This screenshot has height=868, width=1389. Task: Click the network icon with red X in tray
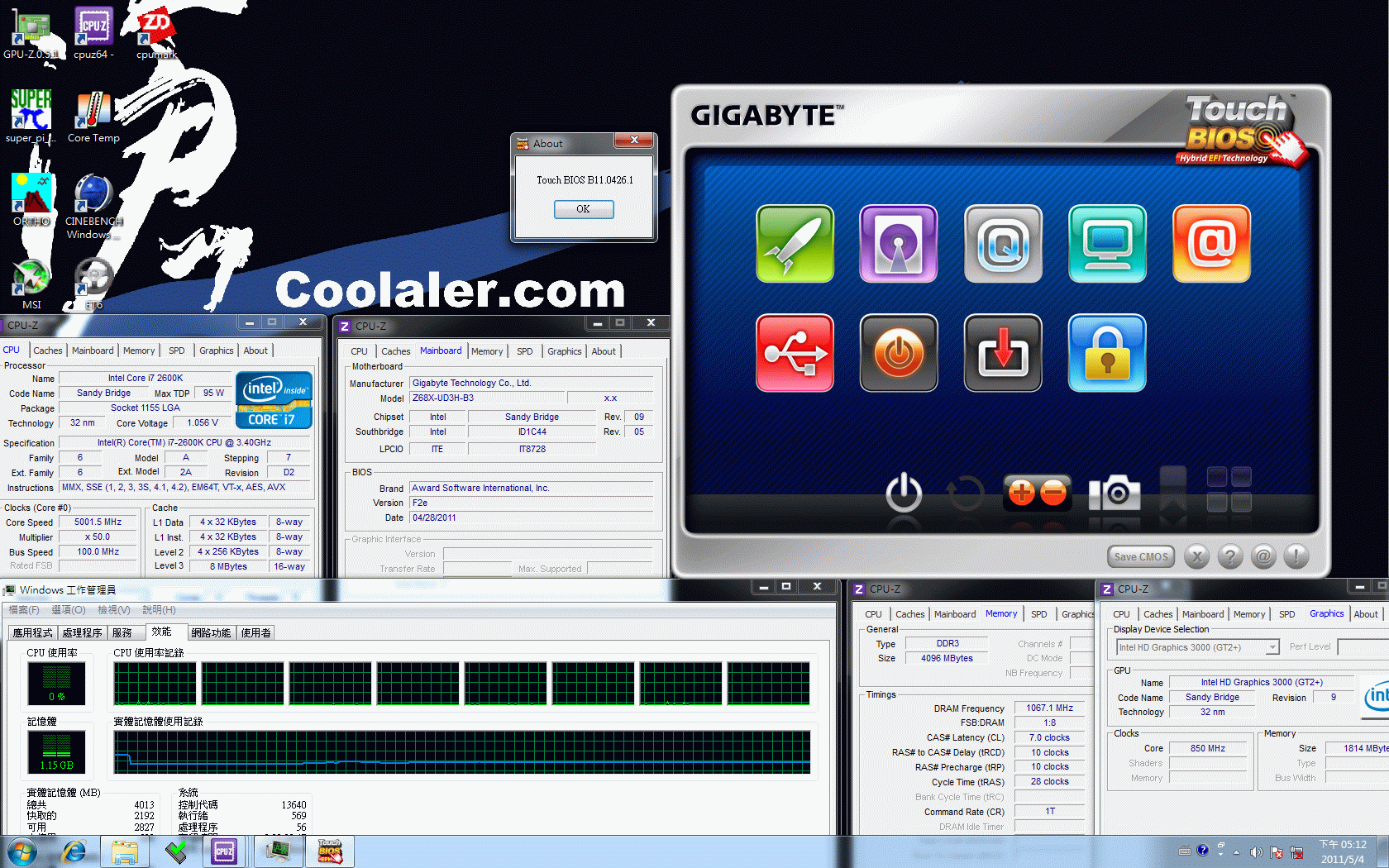point(1296,851)
